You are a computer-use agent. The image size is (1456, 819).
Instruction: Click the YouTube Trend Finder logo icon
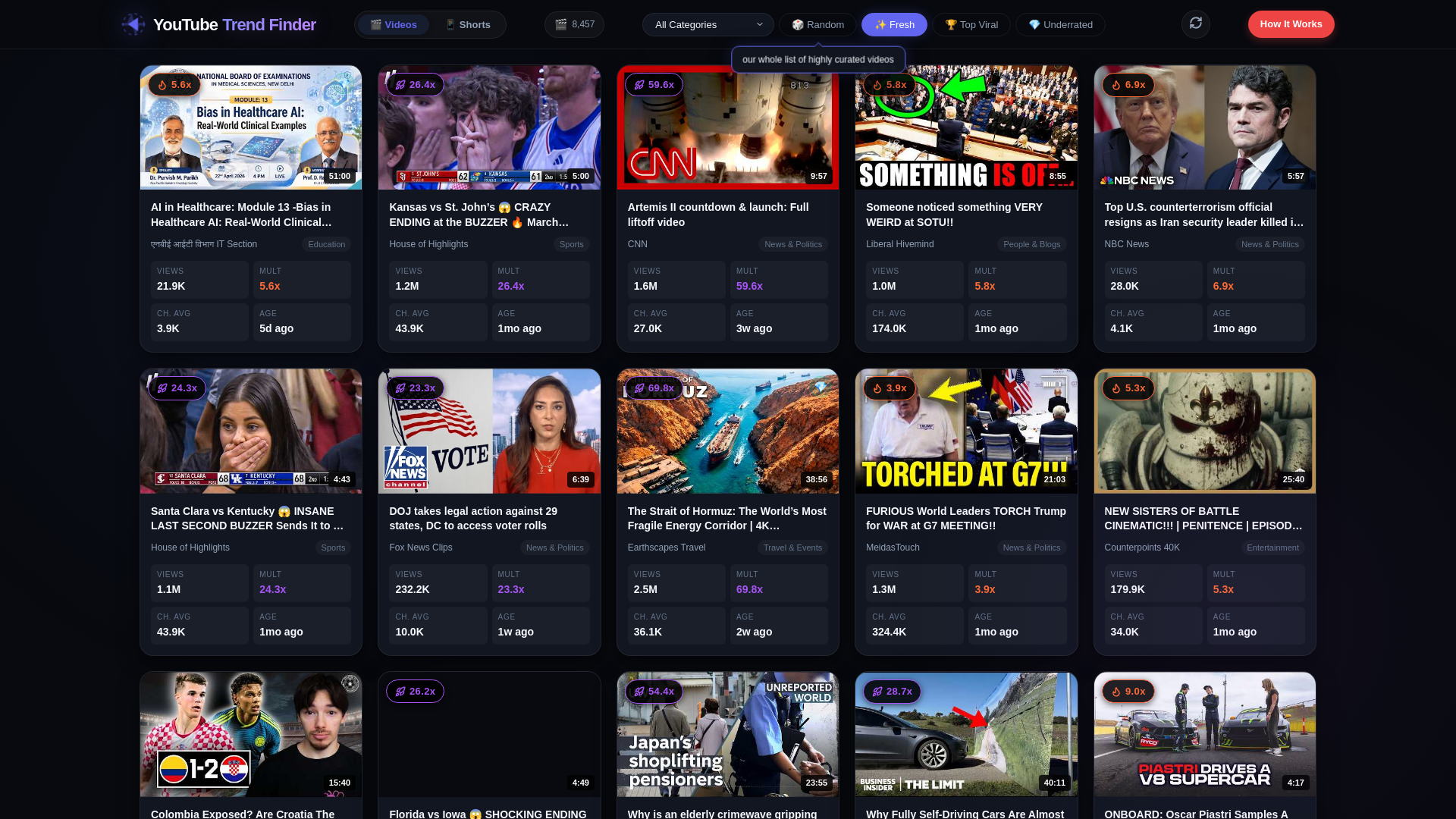click(133, 24)
